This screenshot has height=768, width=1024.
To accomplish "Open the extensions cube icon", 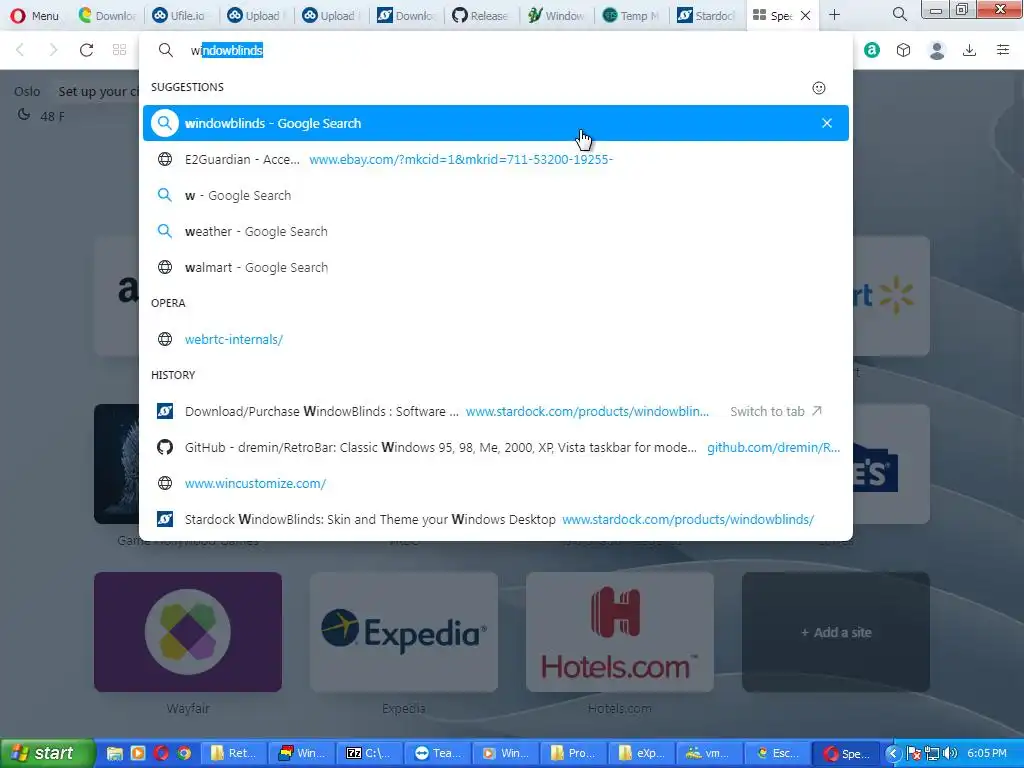I will click(904, 50).
